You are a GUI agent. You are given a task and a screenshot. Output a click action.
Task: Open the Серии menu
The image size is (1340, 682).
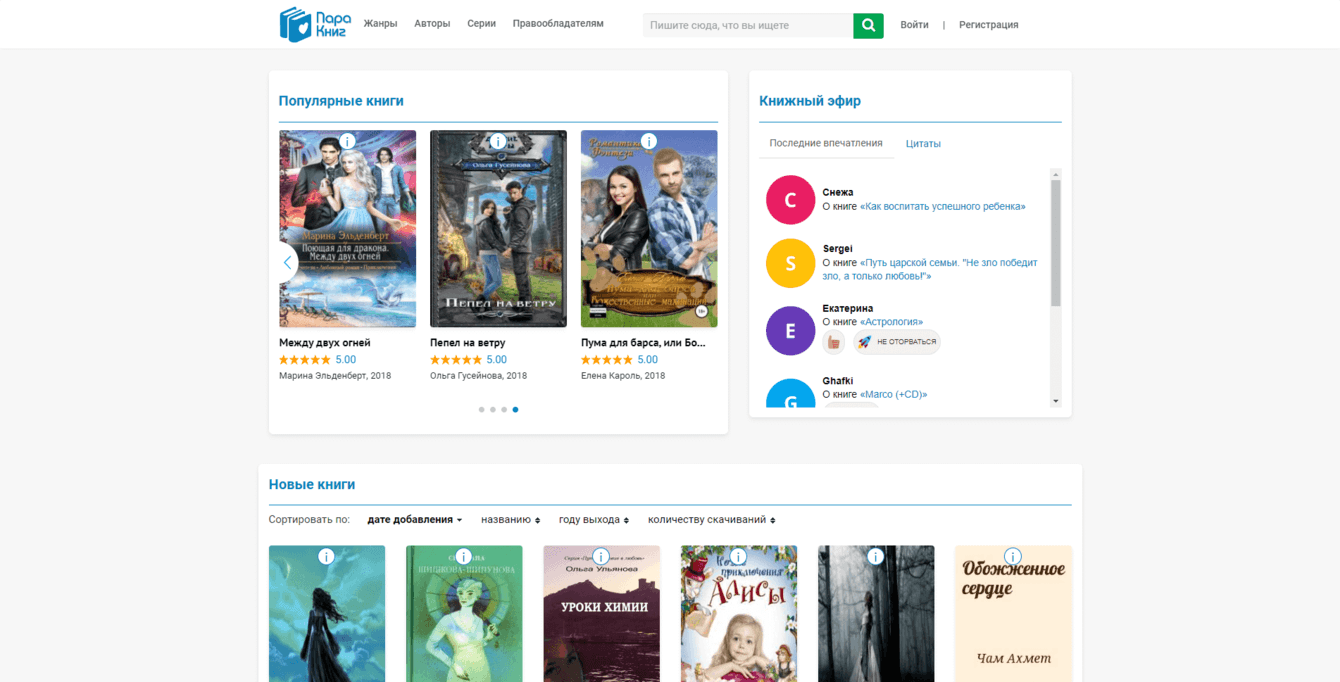coord(481,24)
